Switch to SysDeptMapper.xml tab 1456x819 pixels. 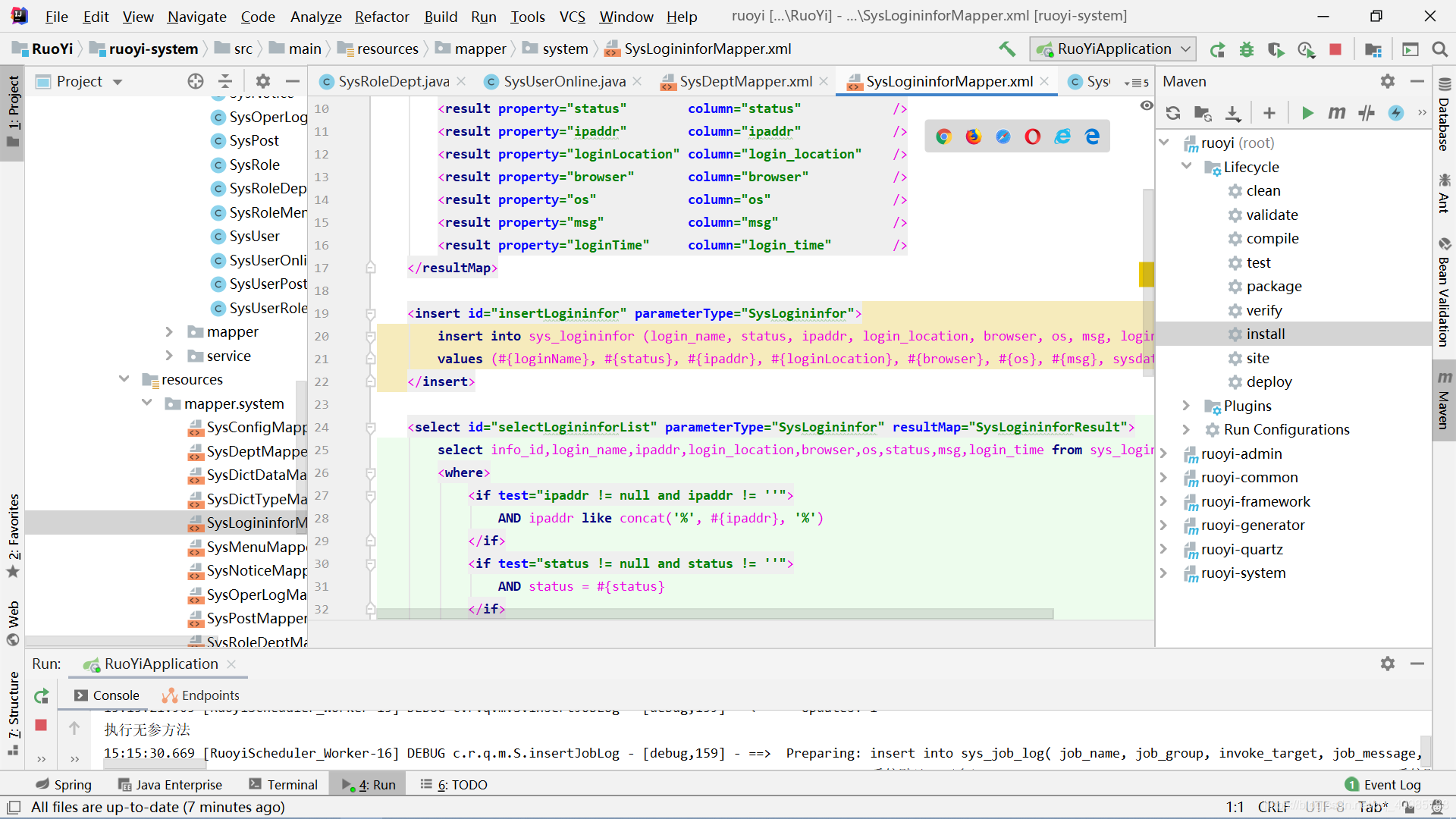pos(745,81)
